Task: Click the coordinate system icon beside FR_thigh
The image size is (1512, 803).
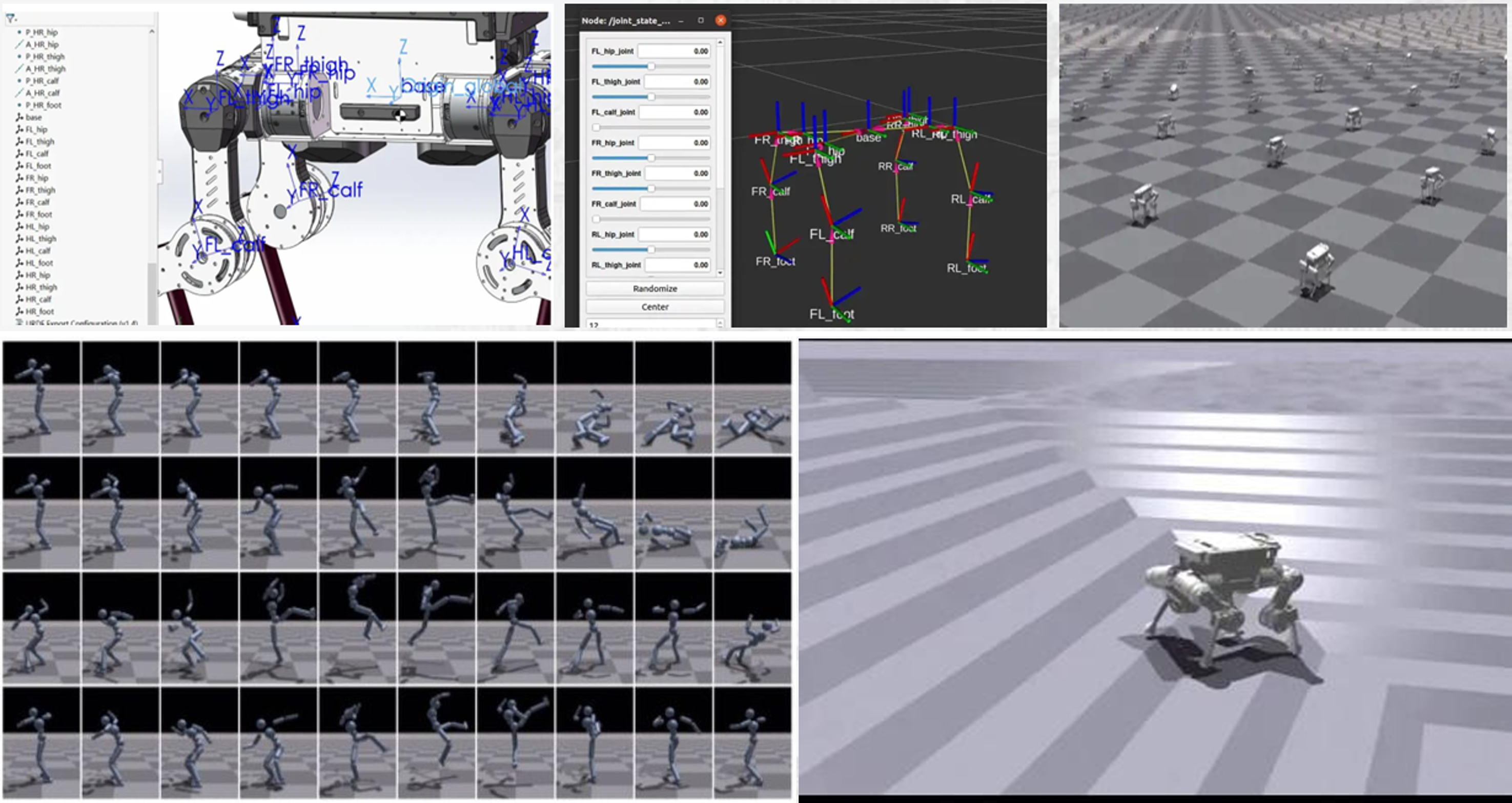Action: [19, 190]
